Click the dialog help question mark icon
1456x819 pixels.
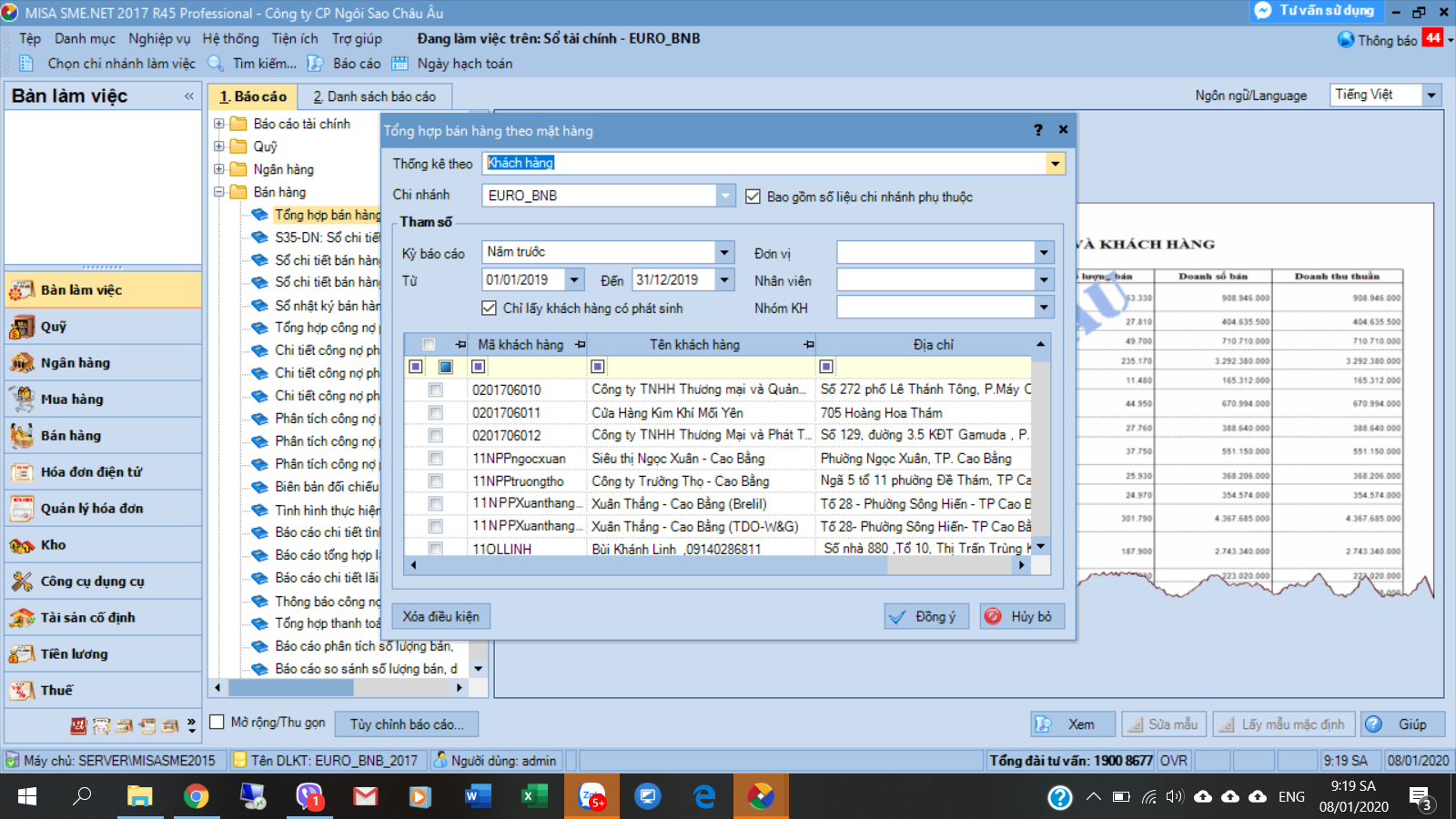tap(1038, 130)
